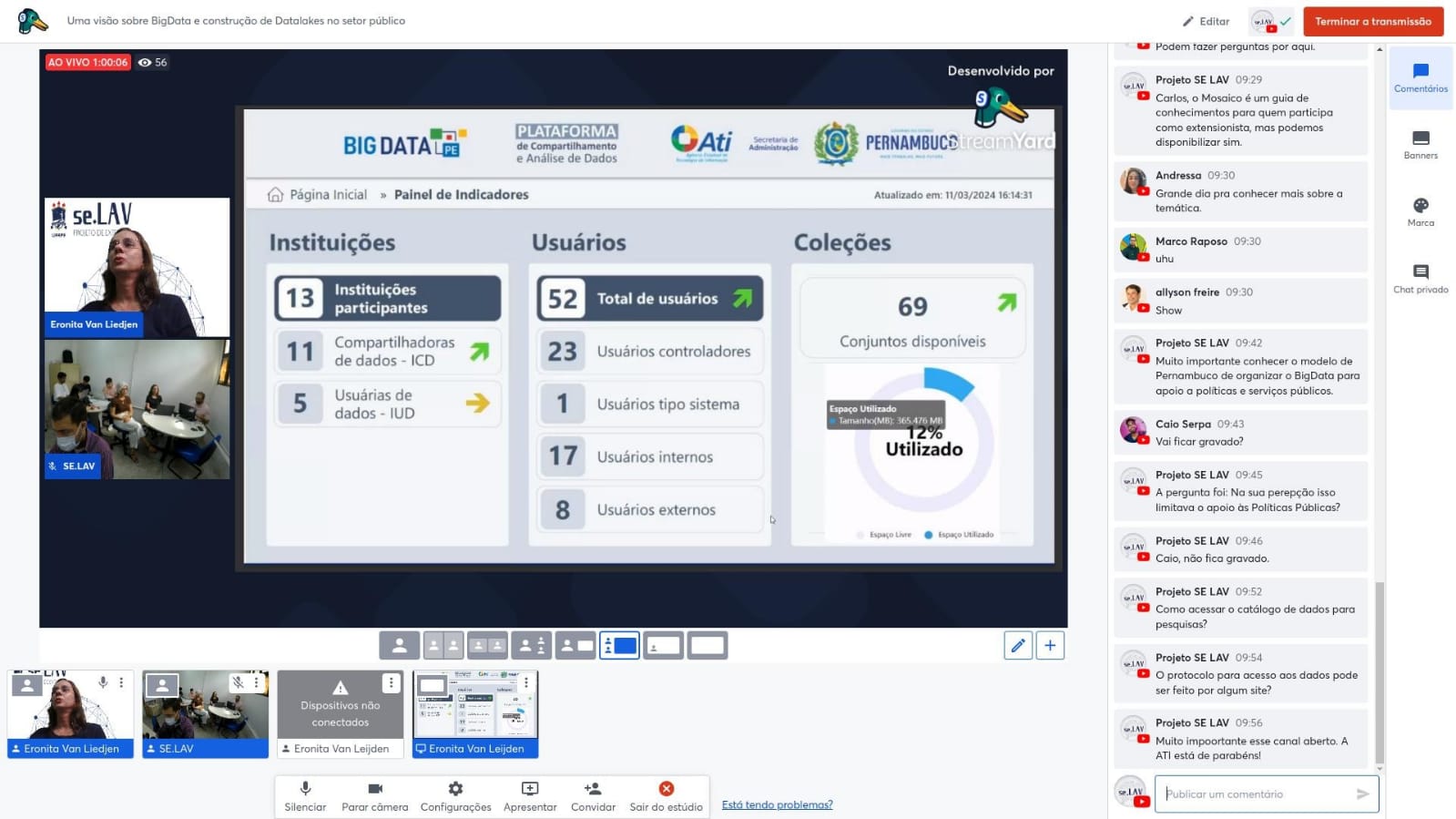This screenshot has width=1456, height=819.
Task: Open options menu on disconnected devices tile
Action: (391, 682)
